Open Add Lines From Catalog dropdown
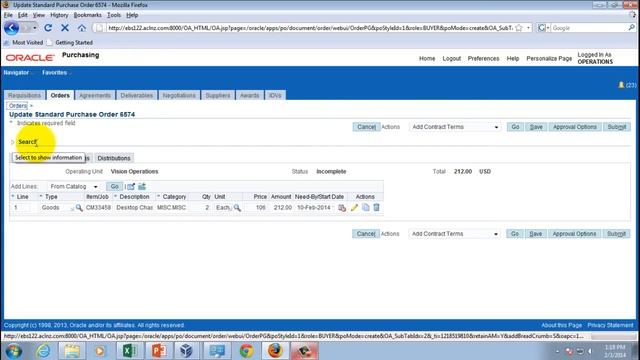This screenshot has height=360, width=640. tap(74, 187)
